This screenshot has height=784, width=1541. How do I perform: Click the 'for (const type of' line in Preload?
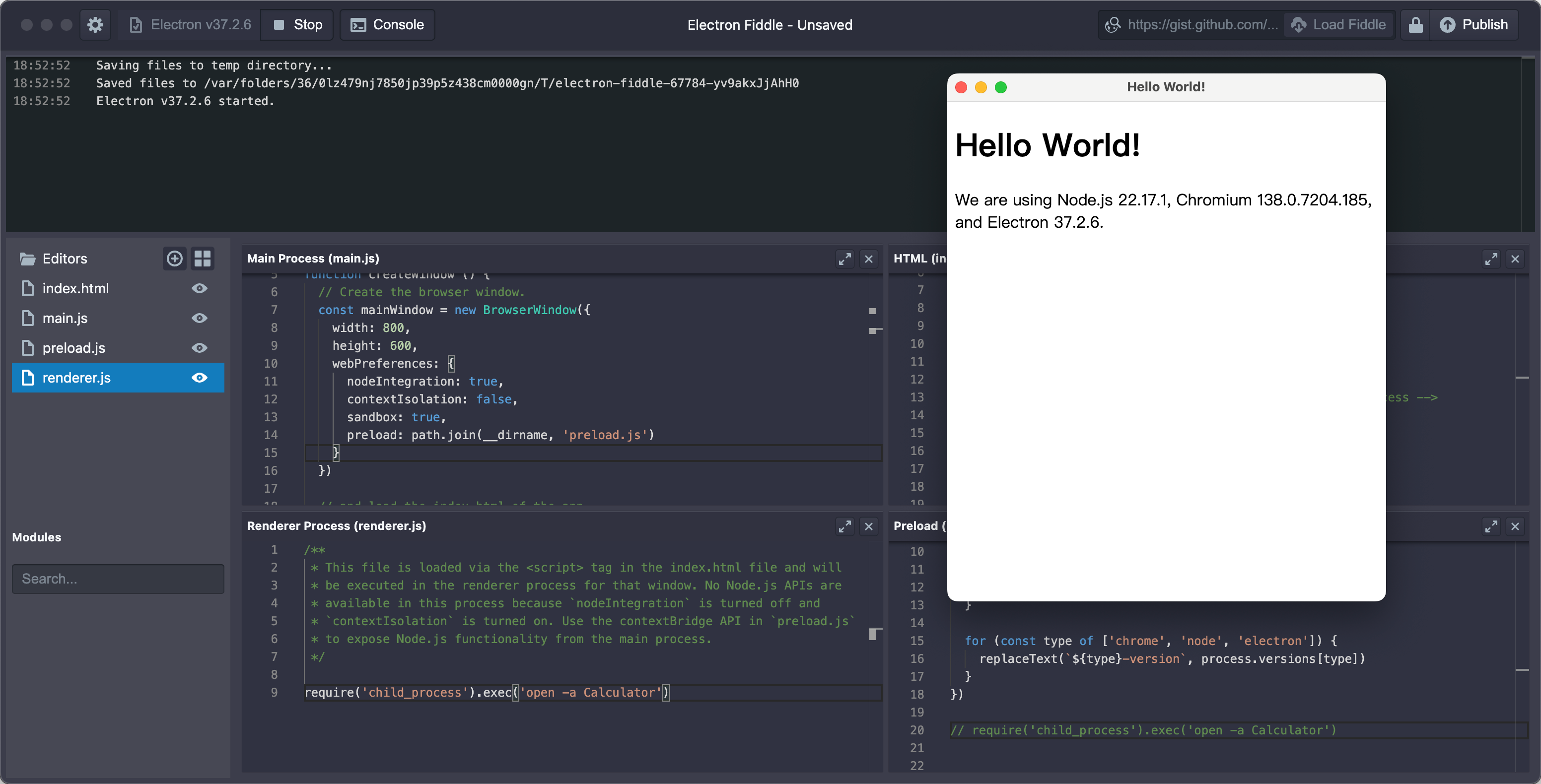click(x=1150, y=641)
